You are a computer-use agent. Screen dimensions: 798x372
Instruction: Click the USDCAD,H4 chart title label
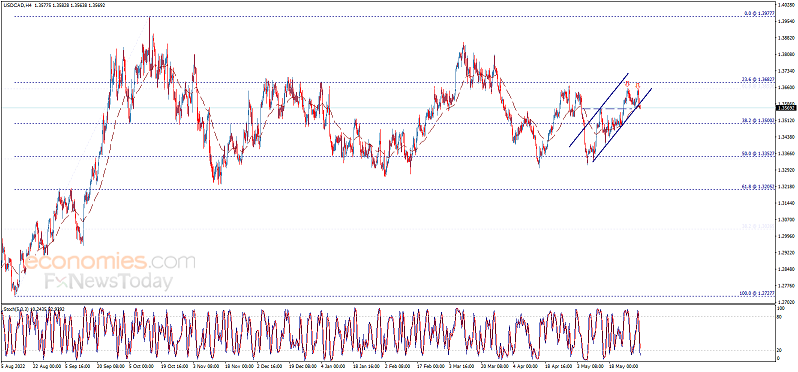pyautogui.click(x=17, y=4)
